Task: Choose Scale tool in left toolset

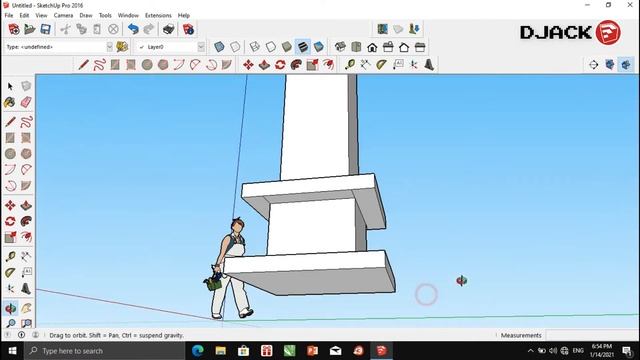Action: 10,237
